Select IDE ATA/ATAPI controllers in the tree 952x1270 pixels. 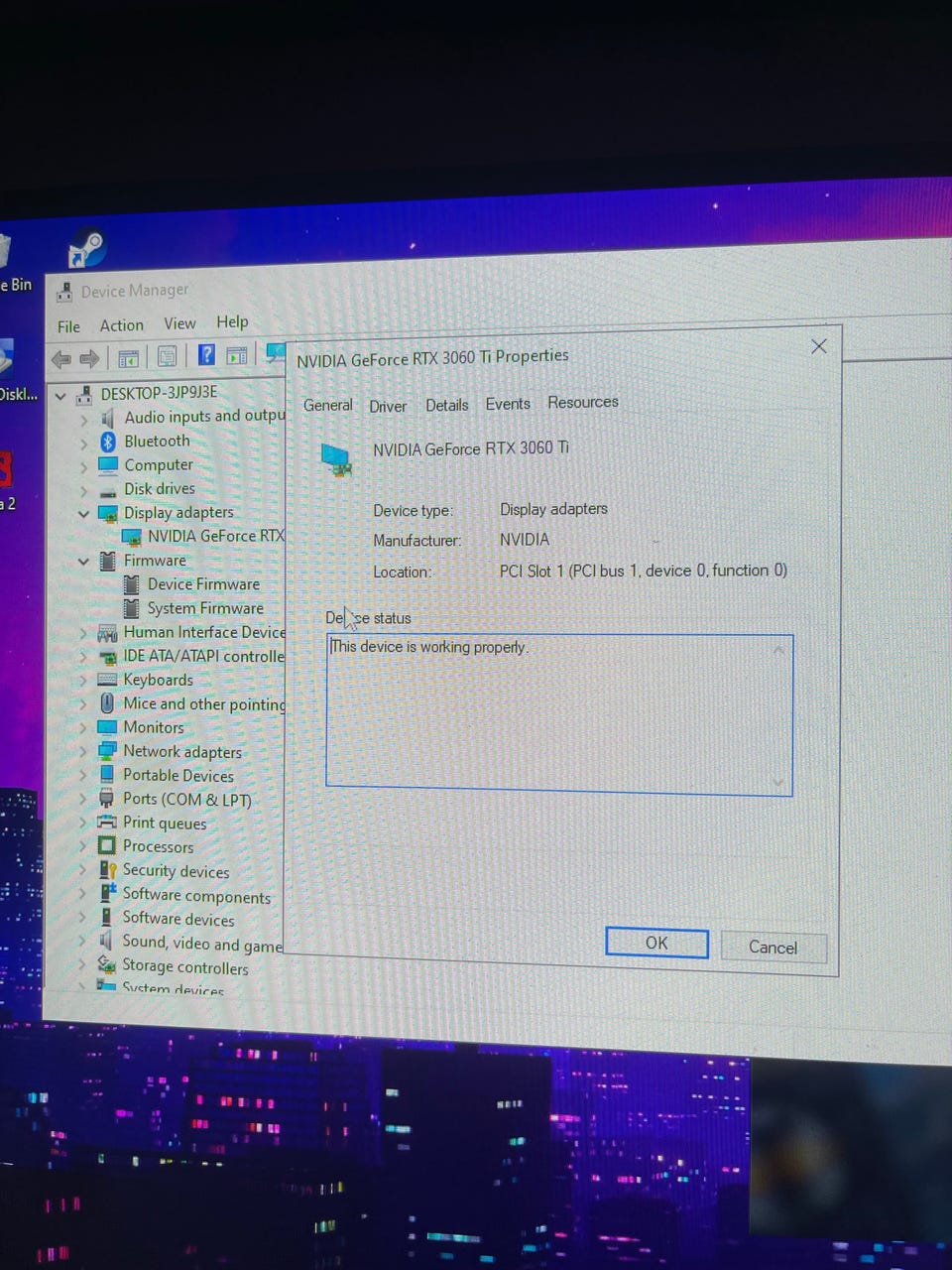pyautogui.click(x=203, y=656)
